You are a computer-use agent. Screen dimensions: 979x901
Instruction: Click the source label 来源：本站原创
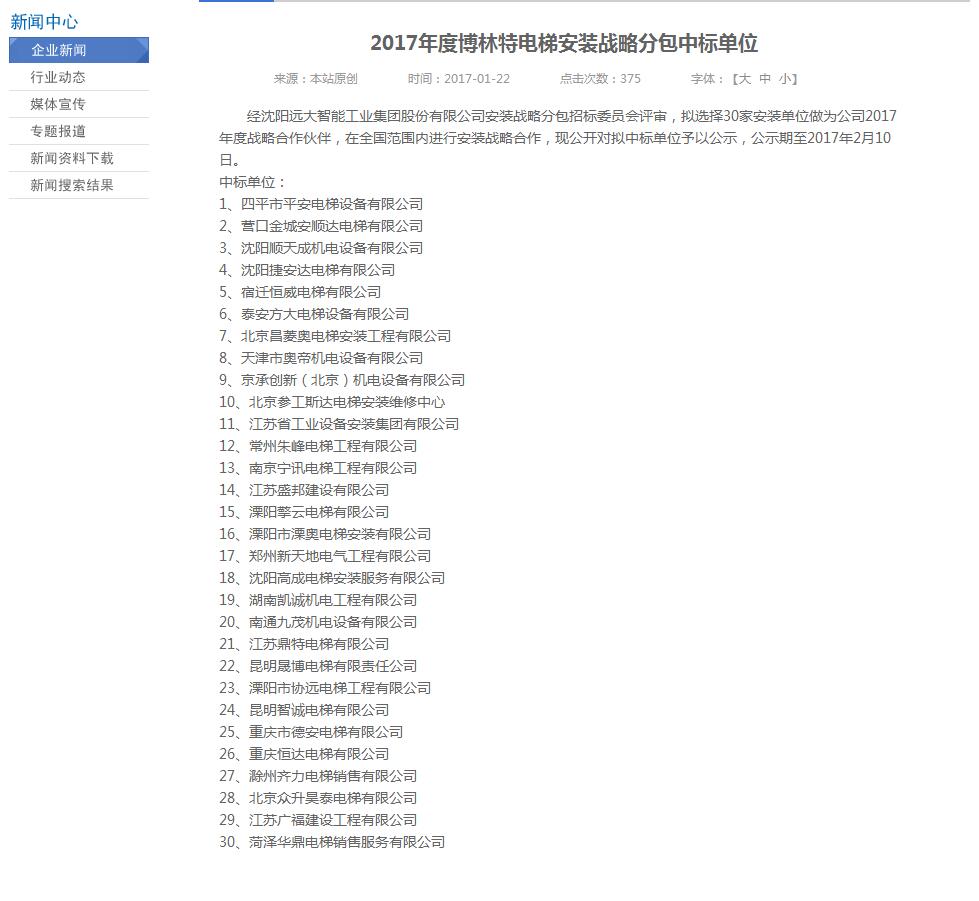pyautogui.click(x=315, y=79)
